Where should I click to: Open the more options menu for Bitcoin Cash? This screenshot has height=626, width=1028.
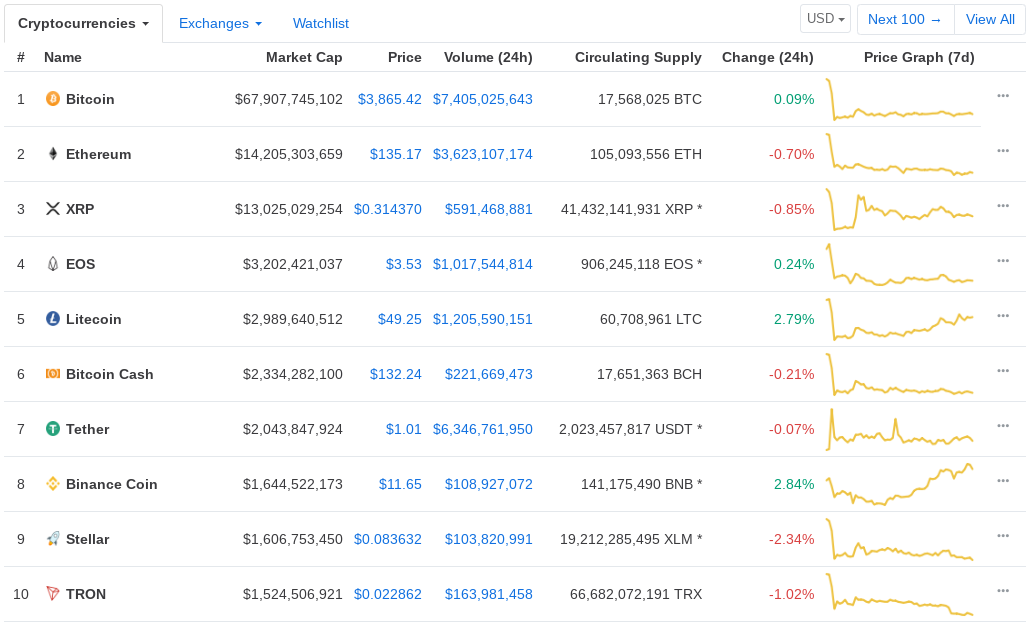(1003, 371)
